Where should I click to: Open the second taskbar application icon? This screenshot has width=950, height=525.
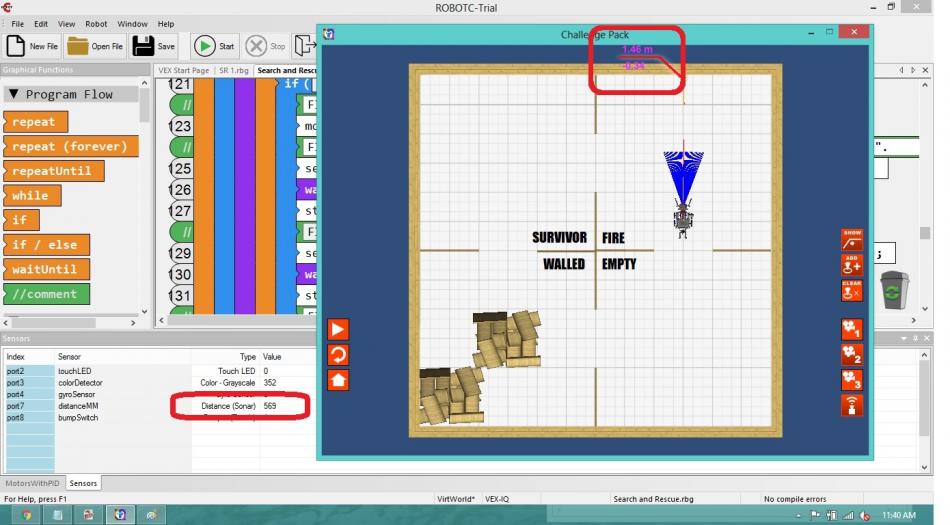58,515
